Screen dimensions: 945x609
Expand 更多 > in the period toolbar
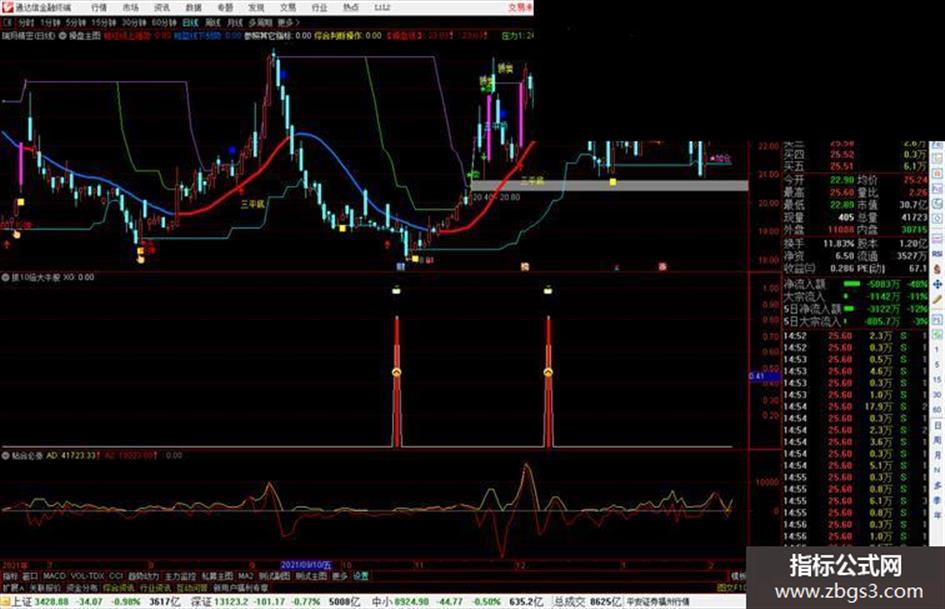(x=288, y=22)
